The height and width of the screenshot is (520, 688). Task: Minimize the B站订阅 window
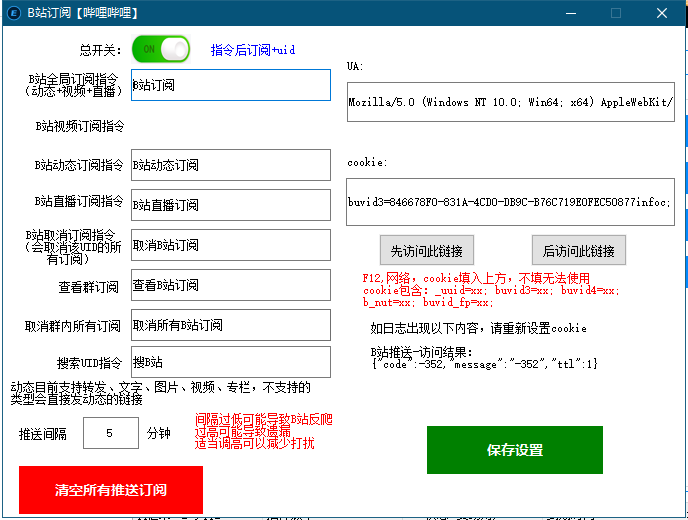pyautogui.click(x=571, y=13)
